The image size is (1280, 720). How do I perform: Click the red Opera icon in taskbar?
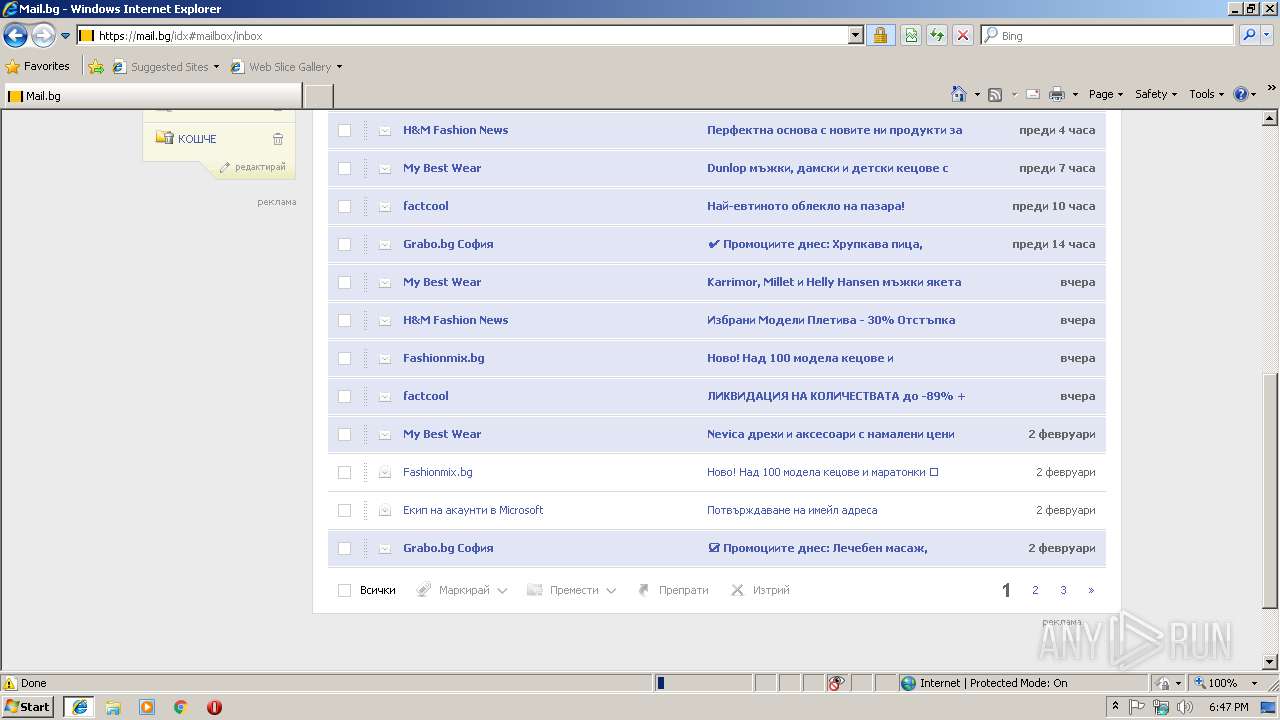(x=214, y=707)
